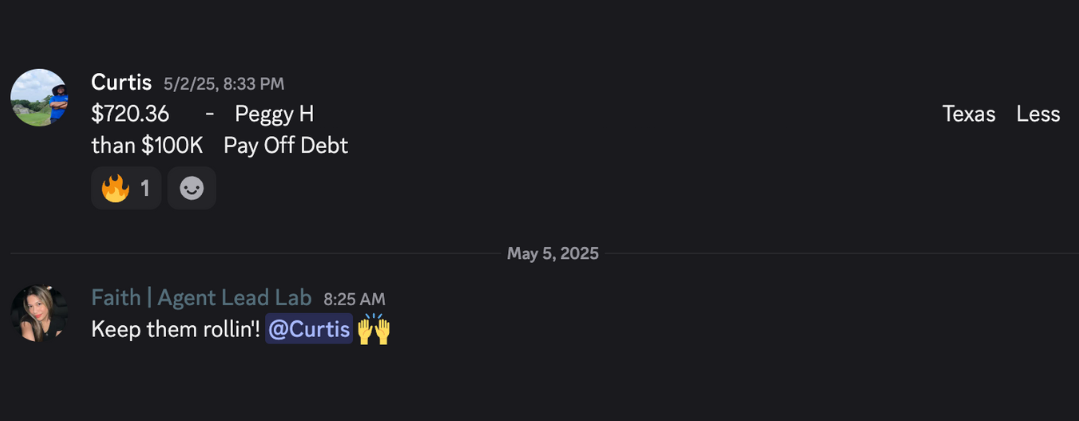Select the reaction count number 1

click(x=145, y=188)
